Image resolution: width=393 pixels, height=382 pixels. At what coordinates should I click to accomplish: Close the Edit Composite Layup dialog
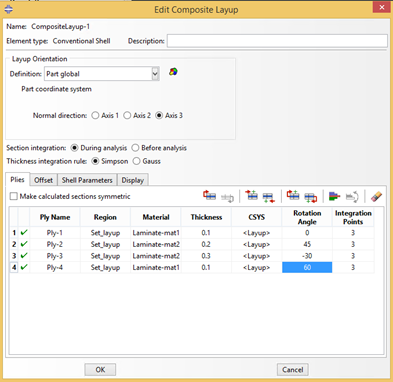point(382,7)
